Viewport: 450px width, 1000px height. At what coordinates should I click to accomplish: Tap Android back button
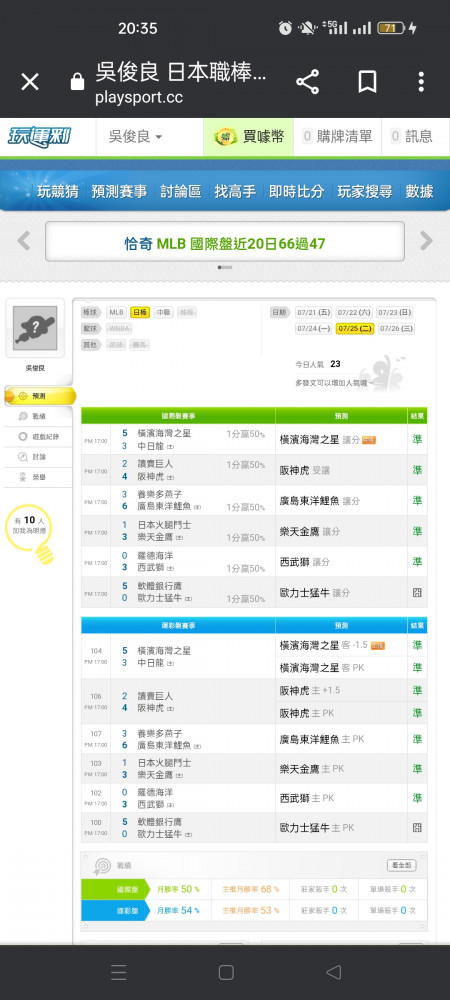(x=333, y=972)
